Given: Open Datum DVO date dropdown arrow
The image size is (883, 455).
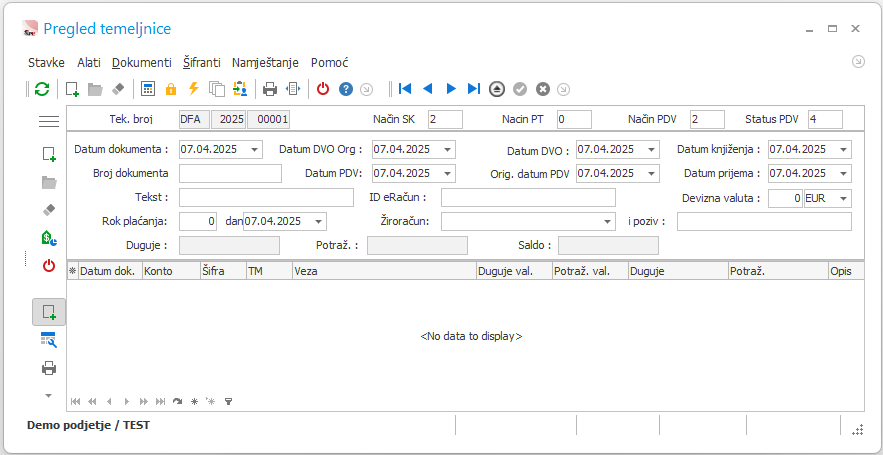Looking at the screenshot, I should coord(652,149).
